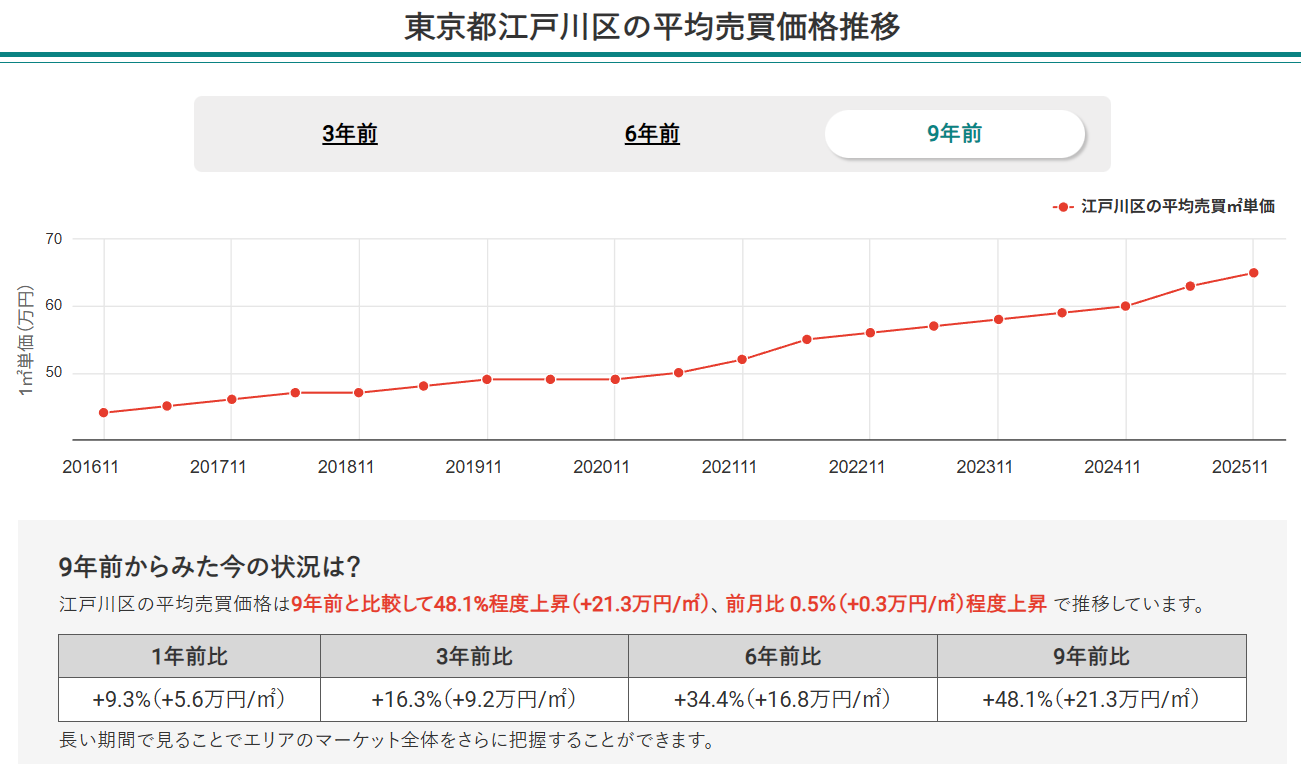This screenshot has height=764, width=1301.
Task: Keep the 9年前 tab selected
Action: tap(953, 134)
